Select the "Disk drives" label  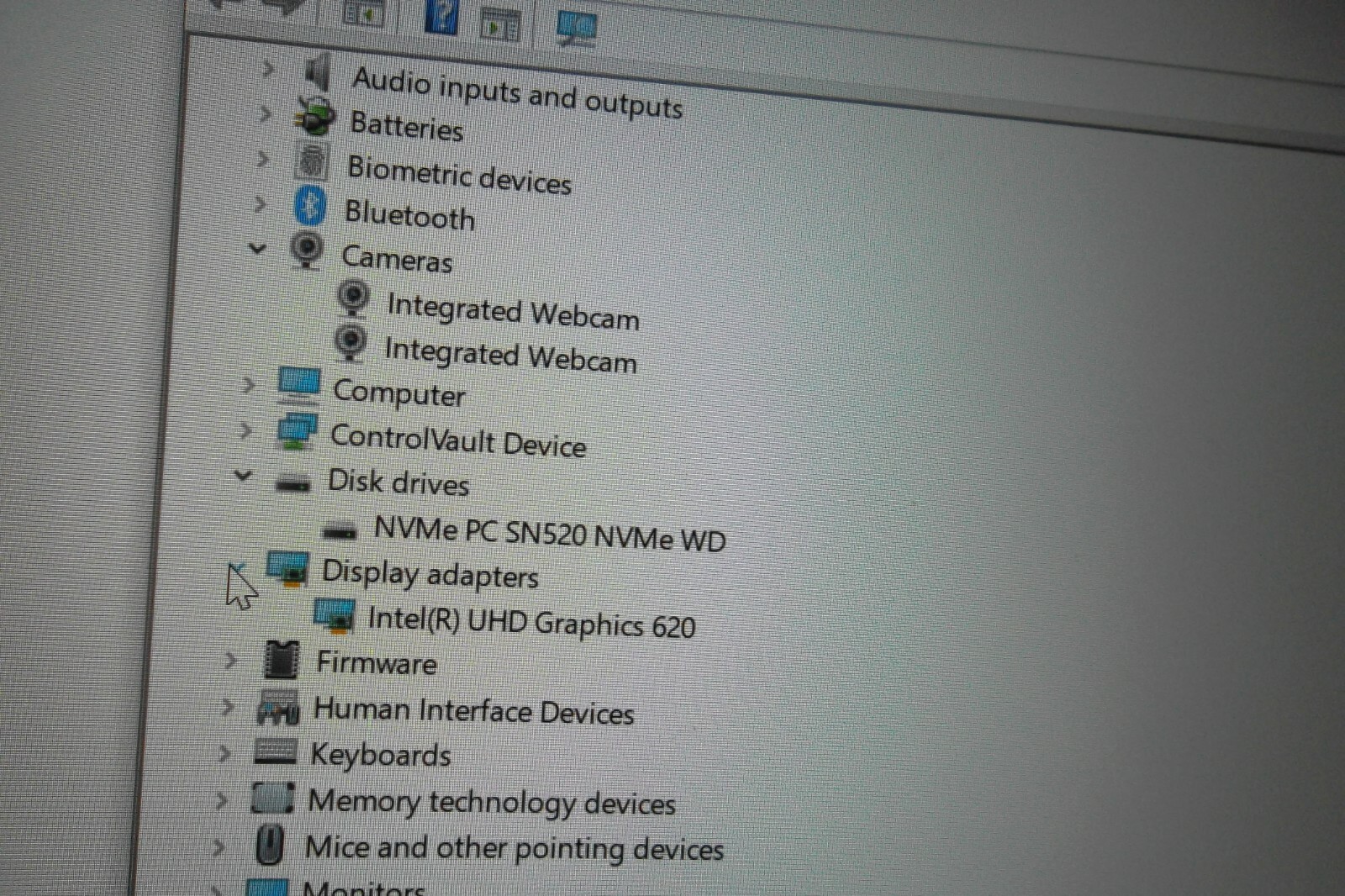click(x=398, y=482)
